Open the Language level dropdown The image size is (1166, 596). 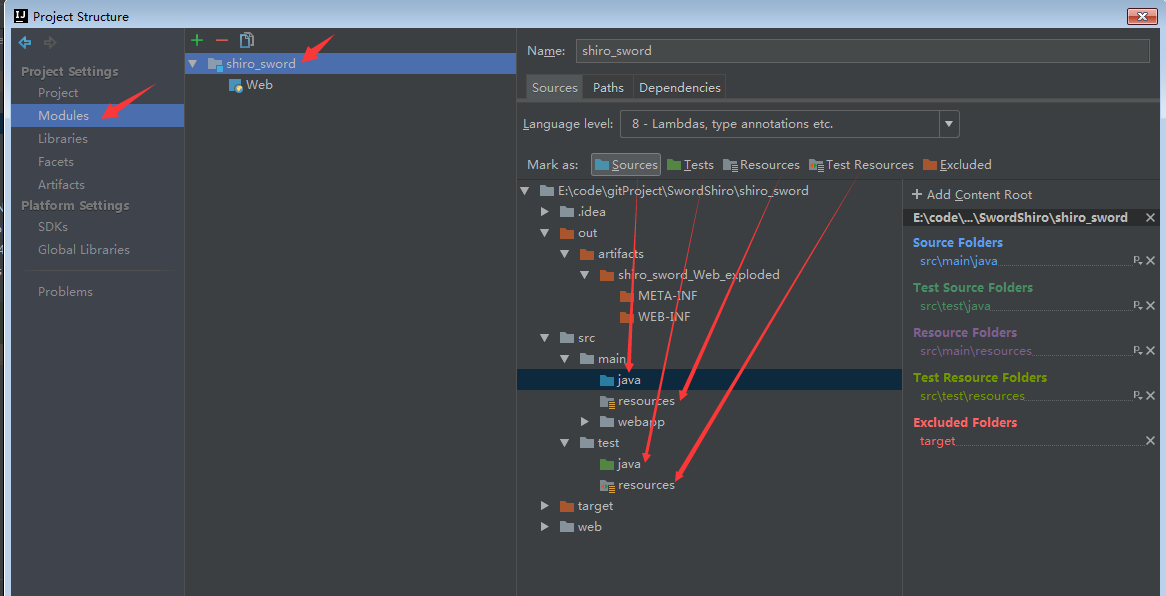948,124
